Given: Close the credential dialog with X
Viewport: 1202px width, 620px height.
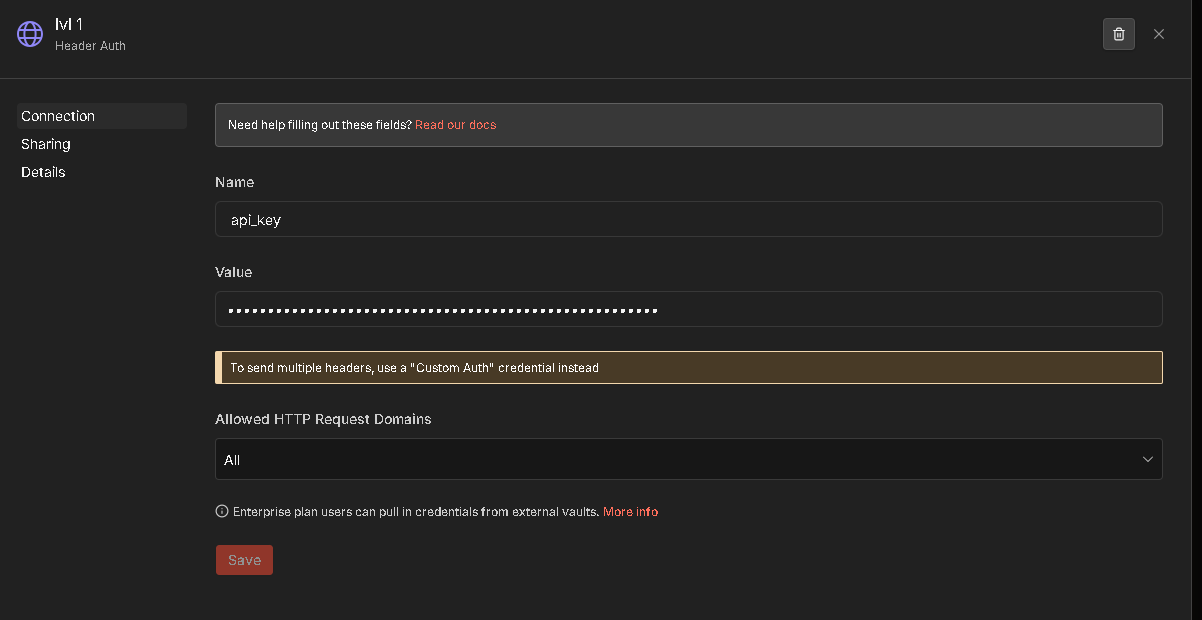Looking at the screenshot, I should (x=1159, y=34).
